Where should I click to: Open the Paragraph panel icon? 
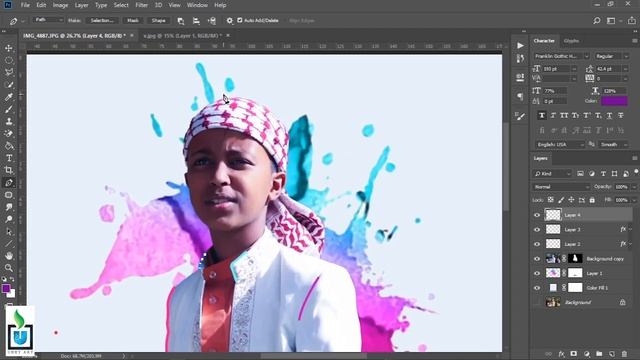coord(520,96)
